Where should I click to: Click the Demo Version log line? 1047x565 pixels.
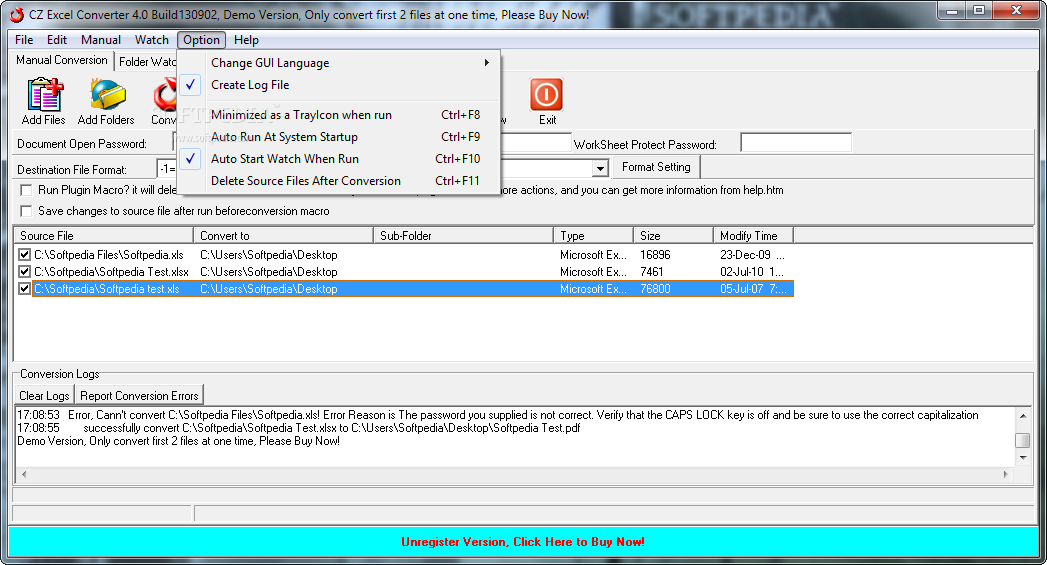(178, 441)
